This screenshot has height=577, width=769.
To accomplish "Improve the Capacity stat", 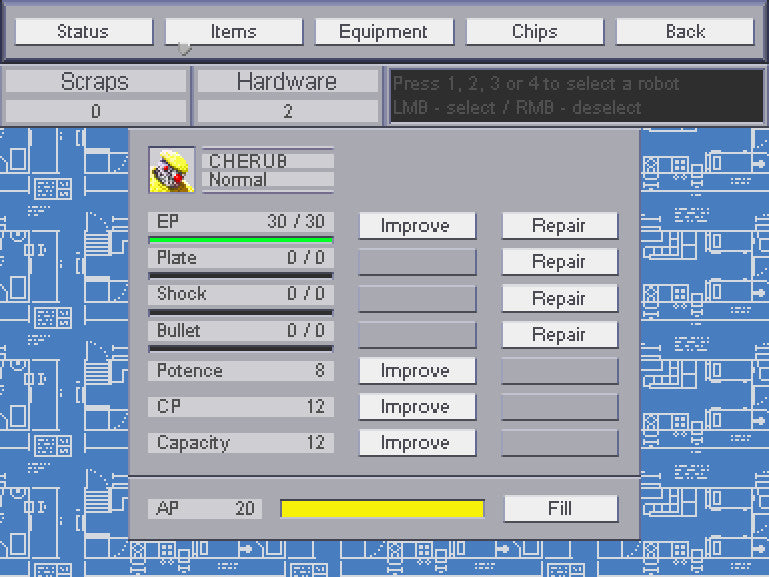I will (x=417, y=443).
